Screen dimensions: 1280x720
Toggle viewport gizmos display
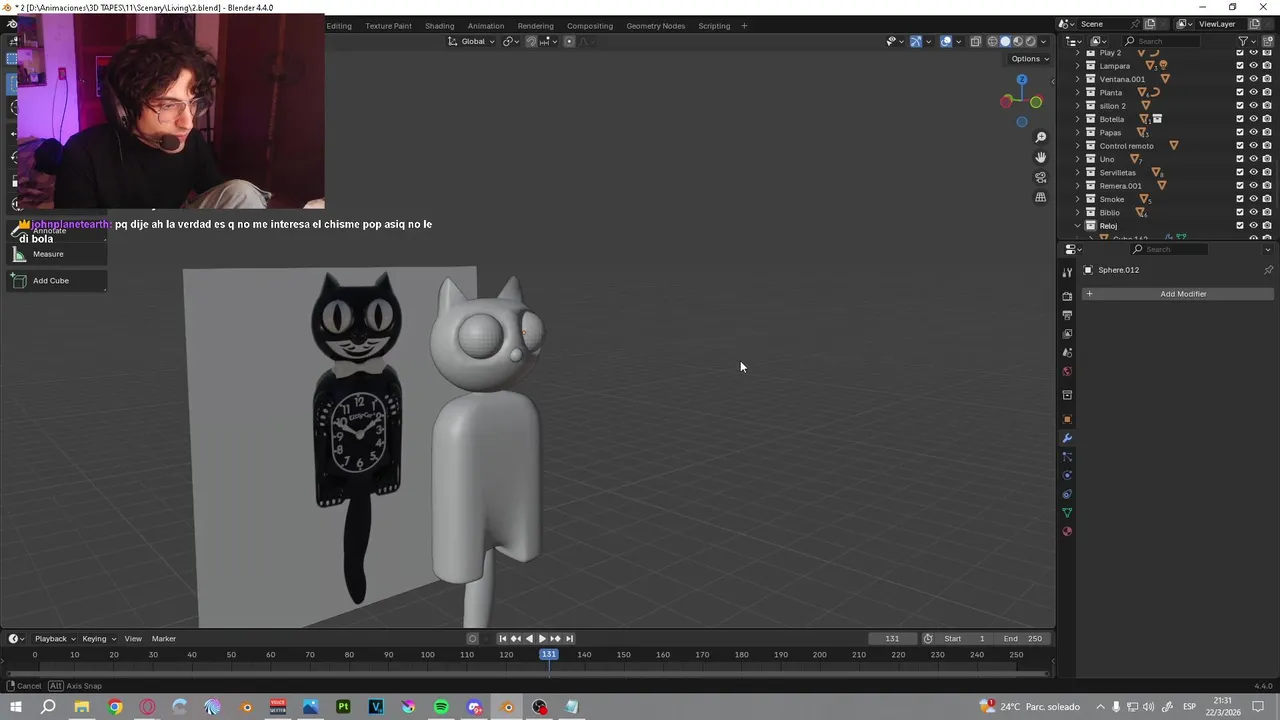[x=916, y=41]
